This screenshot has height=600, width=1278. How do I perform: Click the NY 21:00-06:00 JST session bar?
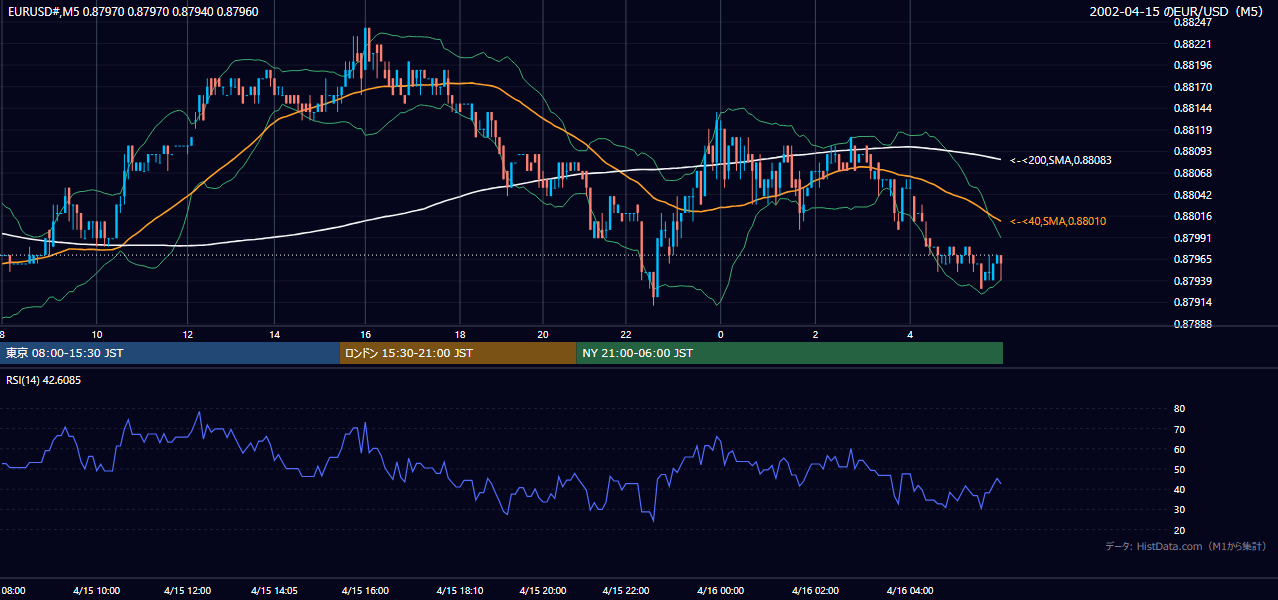789,353
